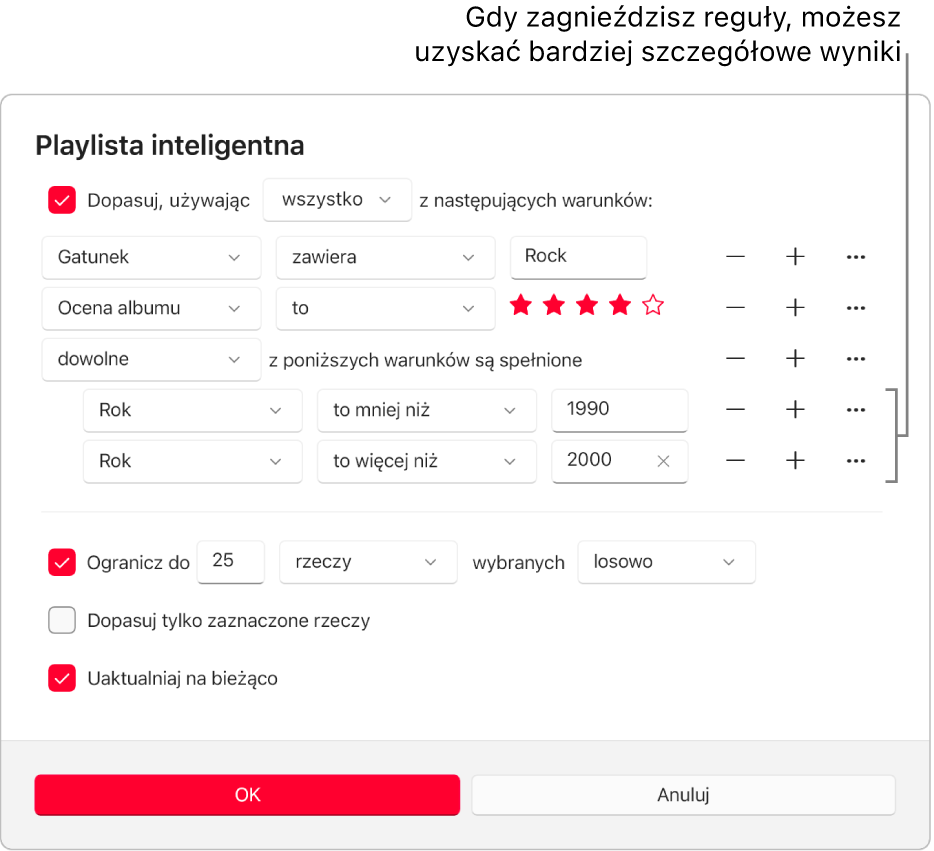The width and height of the screenshot is (934, 851).
Task: Add a new rule below the Rock rule
Action: pos(795,257)
